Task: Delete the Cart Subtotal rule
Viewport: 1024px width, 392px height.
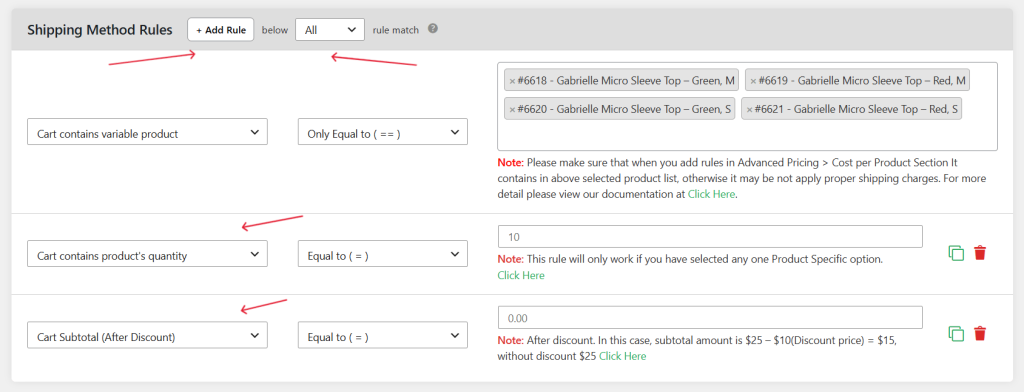Action: [980, 334]
